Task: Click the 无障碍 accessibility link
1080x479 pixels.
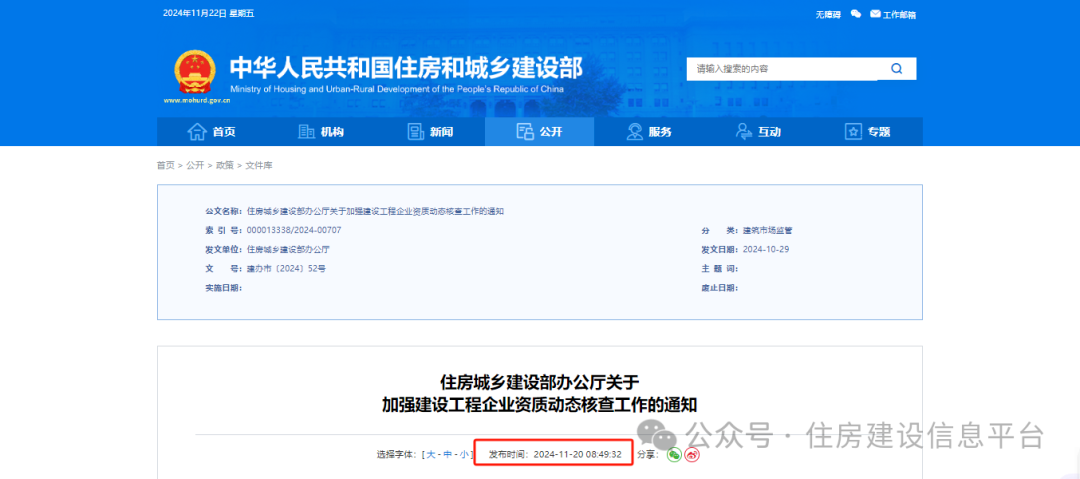Action: pos(827,14)
